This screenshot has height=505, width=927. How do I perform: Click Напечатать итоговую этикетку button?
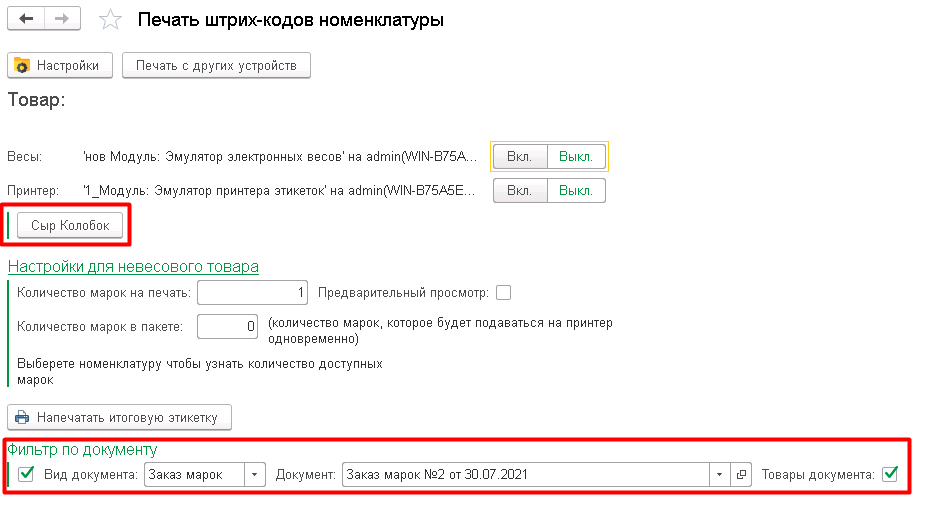tap(119, 417)
